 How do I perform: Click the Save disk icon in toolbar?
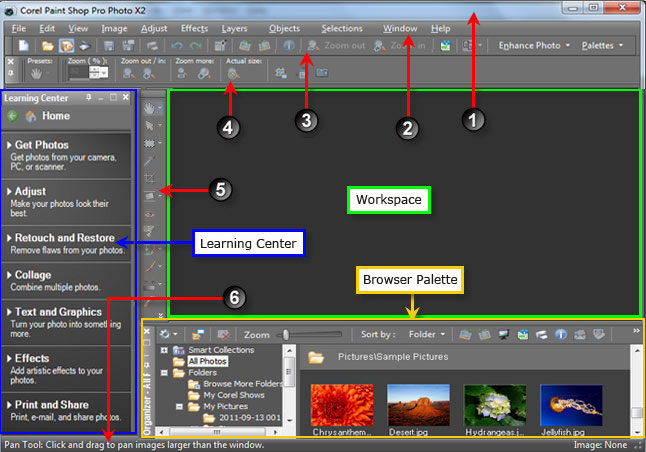[109, 46]
